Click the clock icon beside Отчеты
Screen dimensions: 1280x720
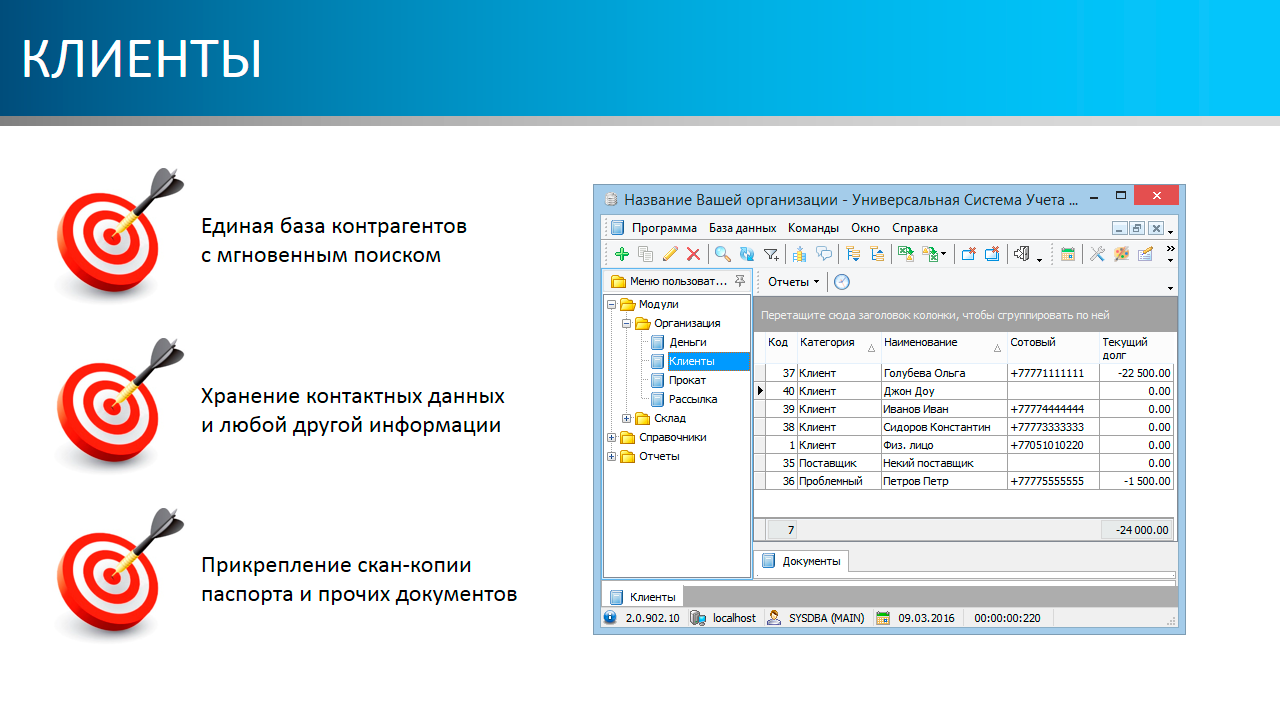(x=842, y=282)
